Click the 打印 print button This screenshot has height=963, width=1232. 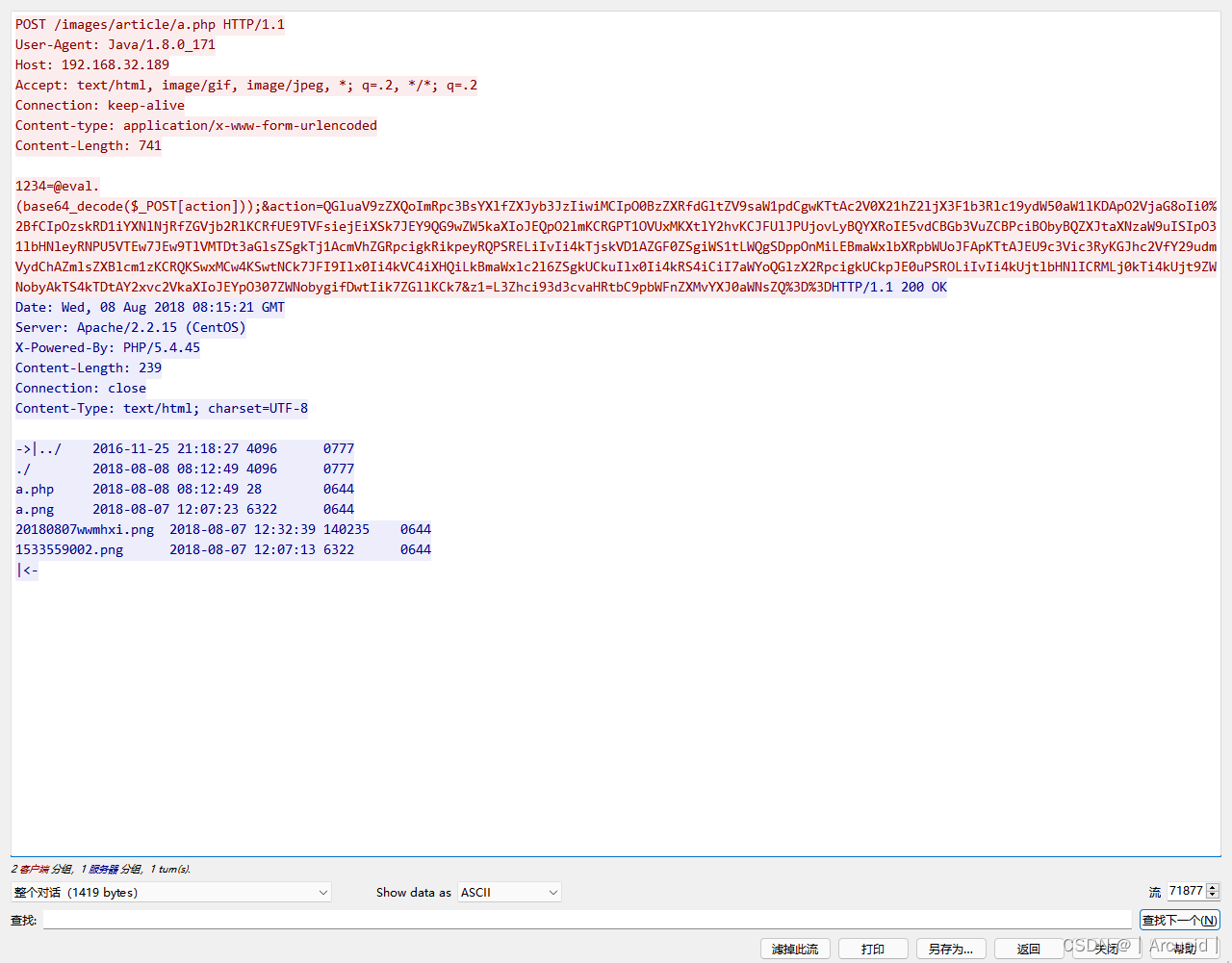tap(873, 949)
